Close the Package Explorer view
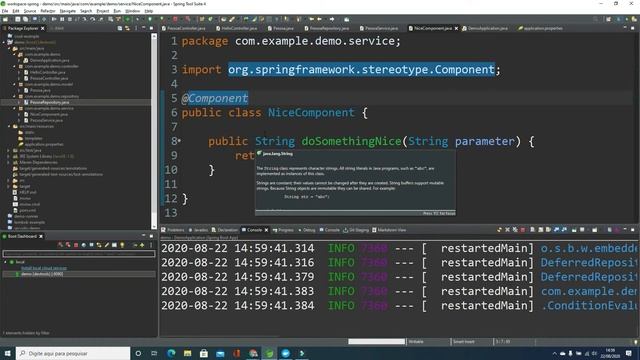This screenshot has height=360, width=640. click(42, 28)
